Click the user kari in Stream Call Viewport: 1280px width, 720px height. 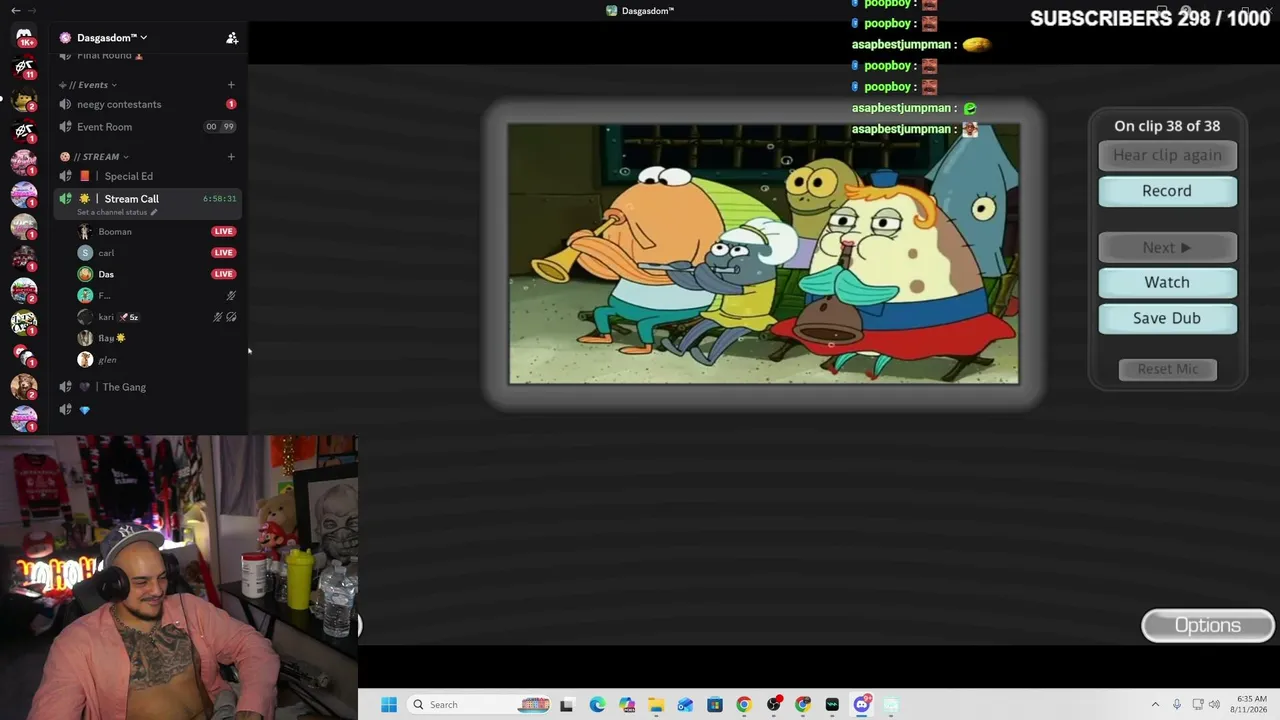pyautogui.click(x=106, y=317)
